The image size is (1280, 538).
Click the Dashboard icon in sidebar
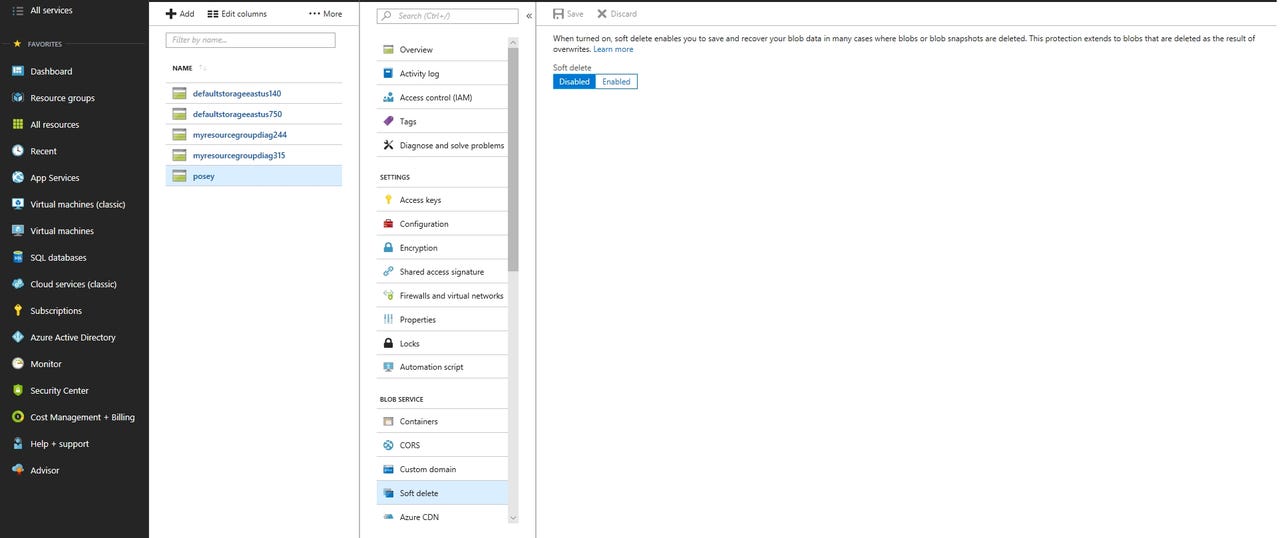(x=18, y=71)
